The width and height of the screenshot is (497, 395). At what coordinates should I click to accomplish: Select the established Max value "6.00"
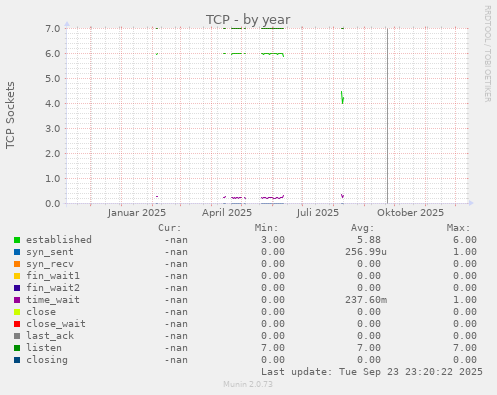(x=465, y=240)
